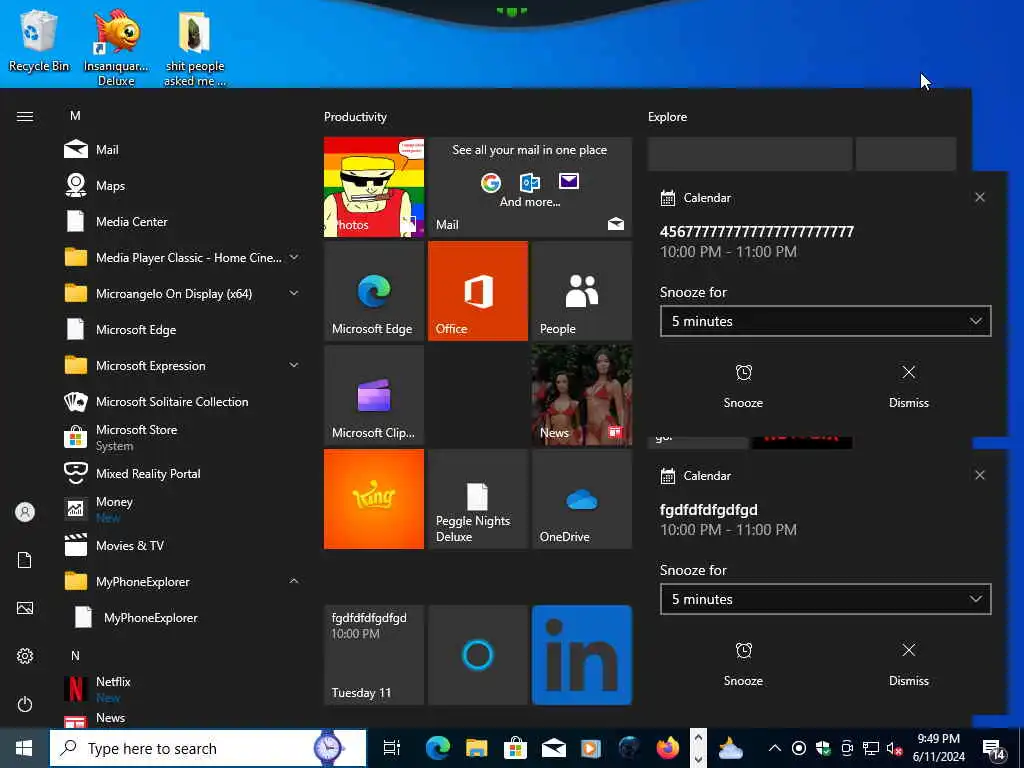
Task: Open File Explorer from taskbar
Action: (477, 748)
